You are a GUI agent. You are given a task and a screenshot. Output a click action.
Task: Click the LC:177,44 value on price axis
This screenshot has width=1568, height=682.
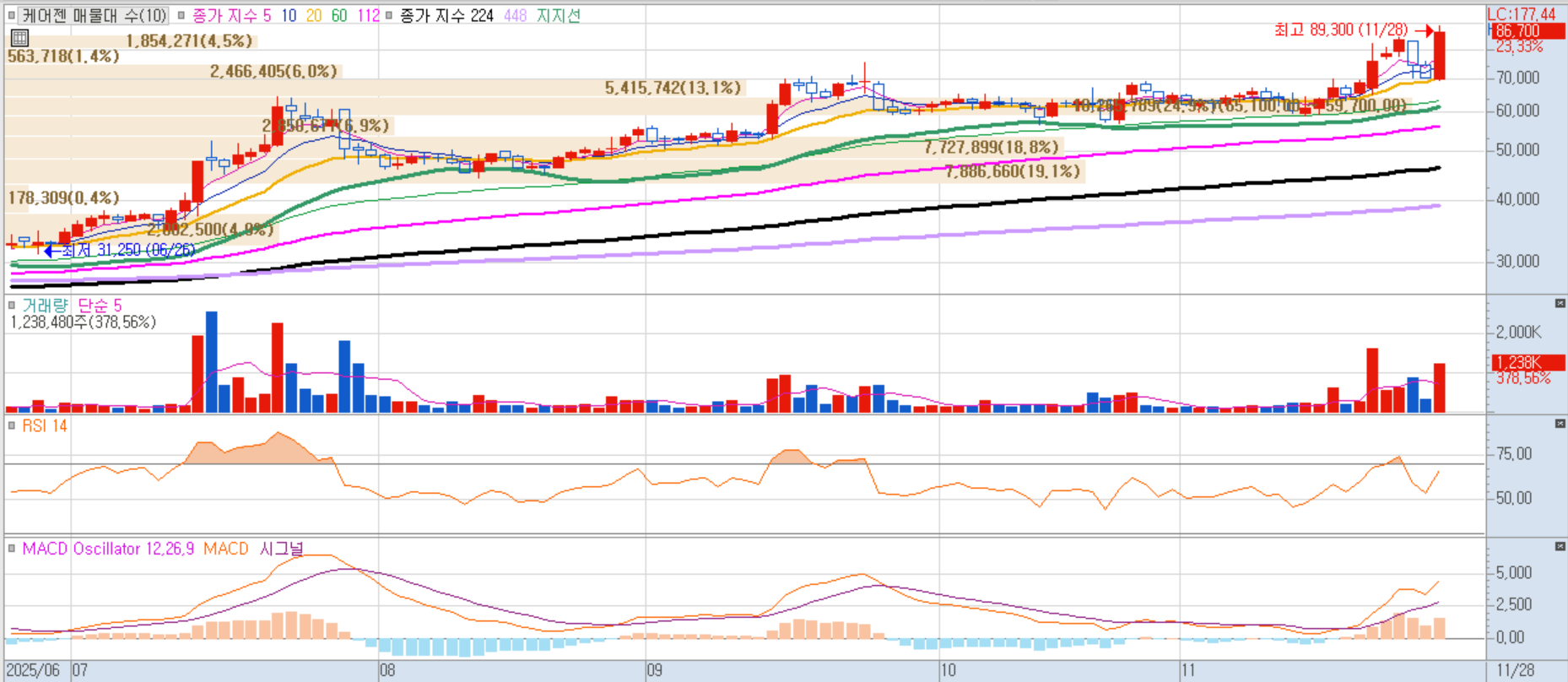click(1522, 14)
